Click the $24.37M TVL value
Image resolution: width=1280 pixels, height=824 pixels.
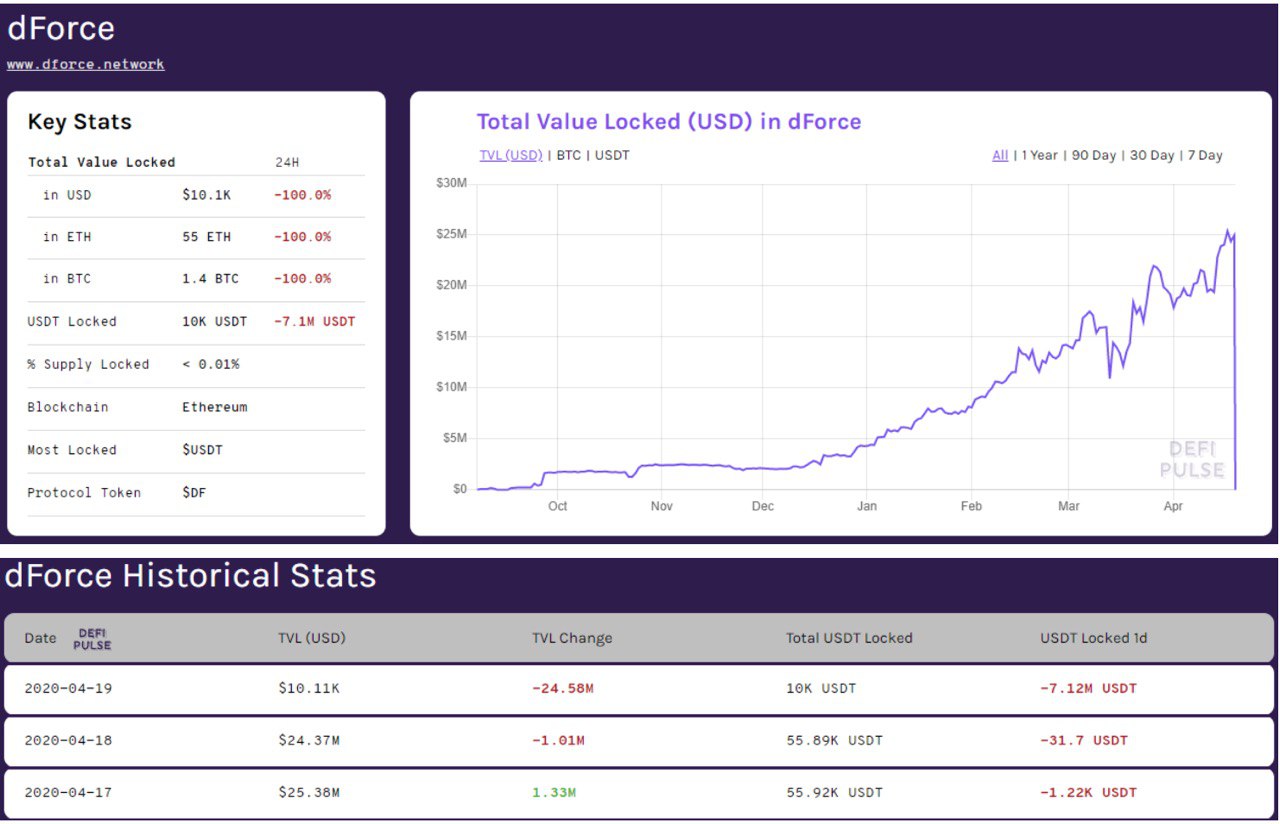[x=309, y=740]
